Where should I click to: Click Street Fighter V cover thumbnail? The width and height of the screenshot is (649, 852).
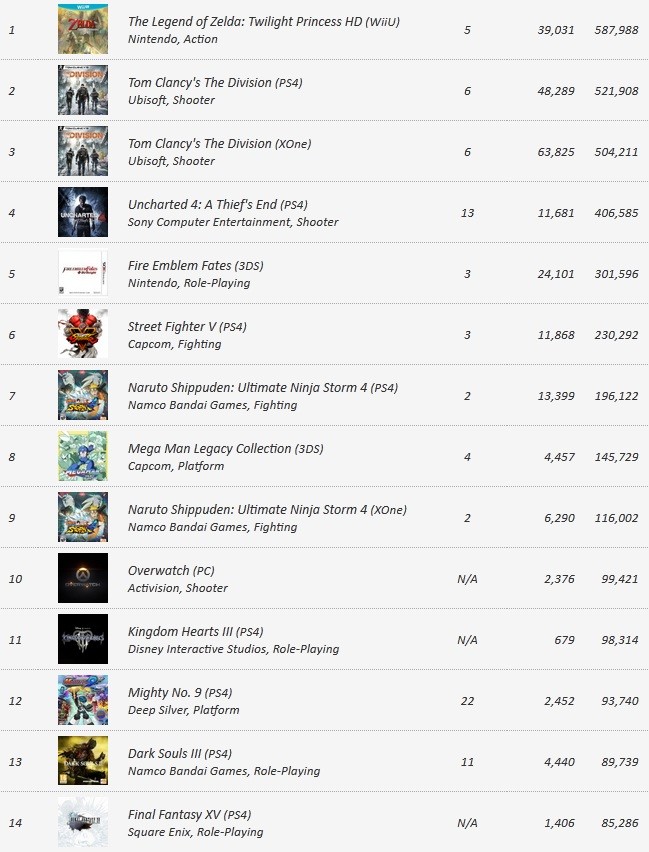click(x=83, y=334)
